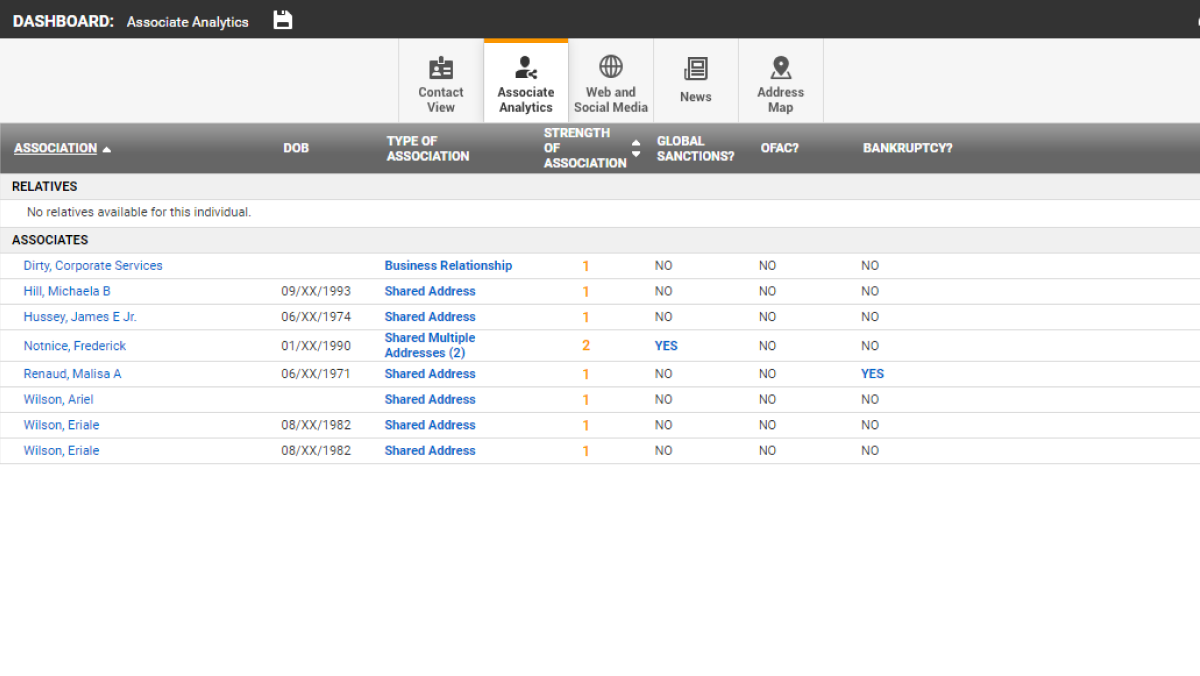Open Hill, Michaela B associate link
1200x676 pixels.
tap(67, 291)
